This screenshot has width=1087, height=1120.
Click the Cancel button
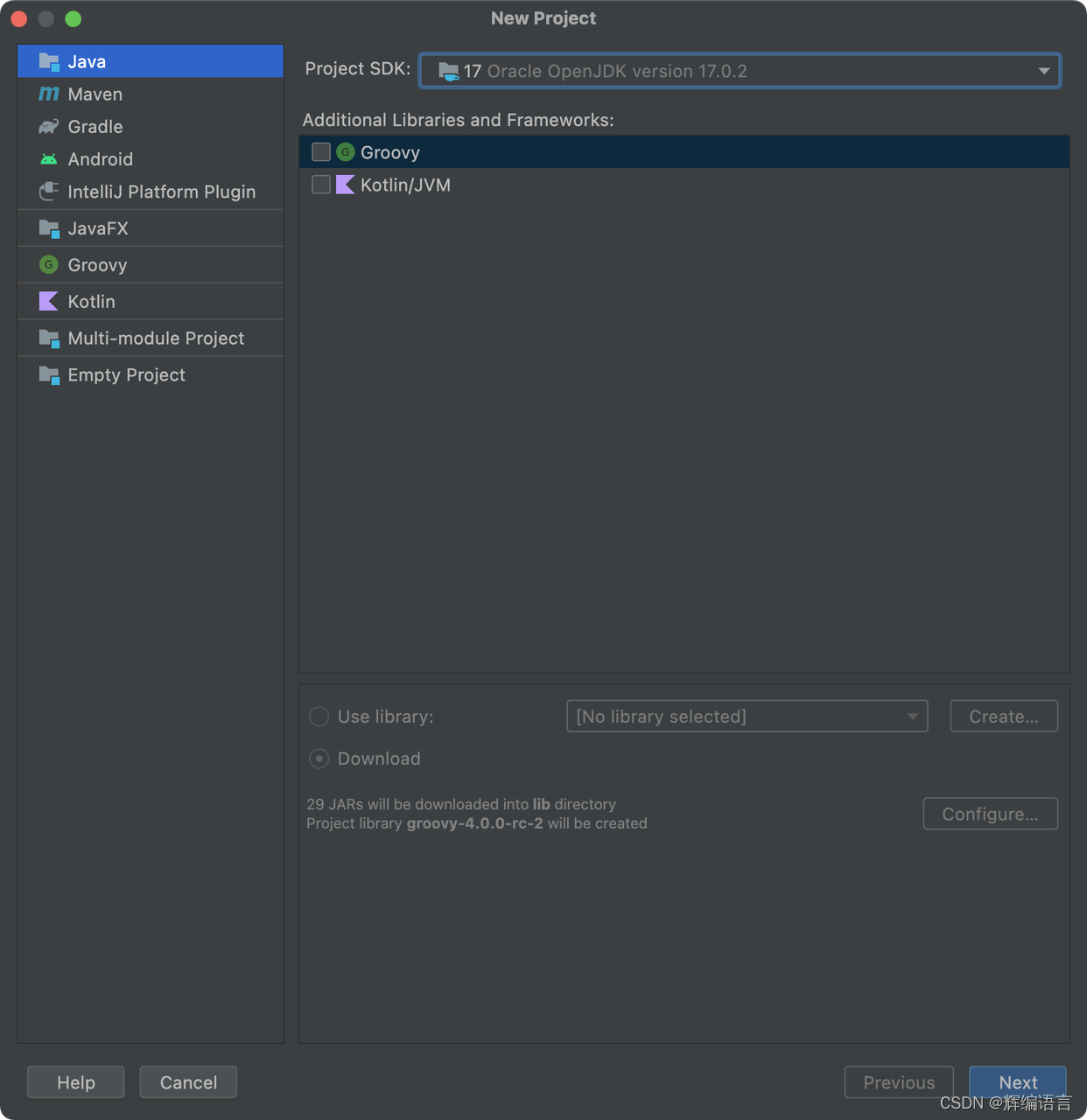[188, 1082]
